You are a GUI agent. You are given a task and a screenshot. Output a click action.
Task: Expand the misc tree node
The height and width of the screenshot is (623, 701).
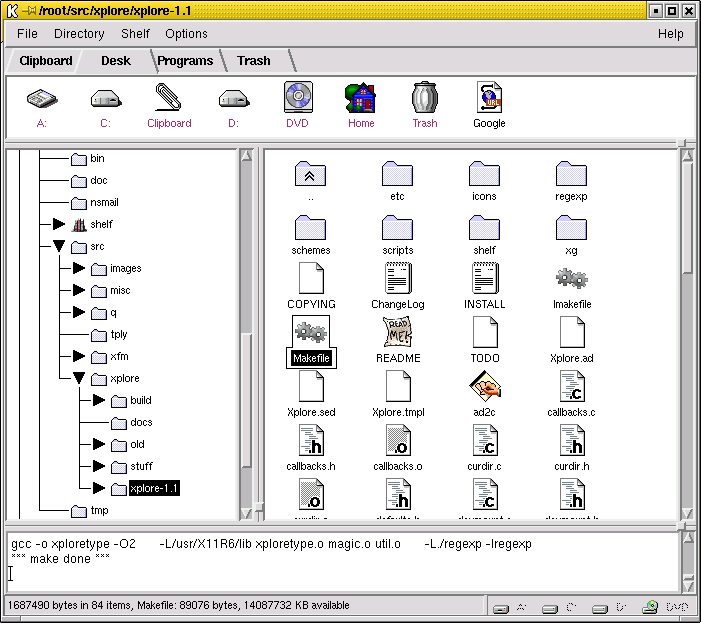79,290
